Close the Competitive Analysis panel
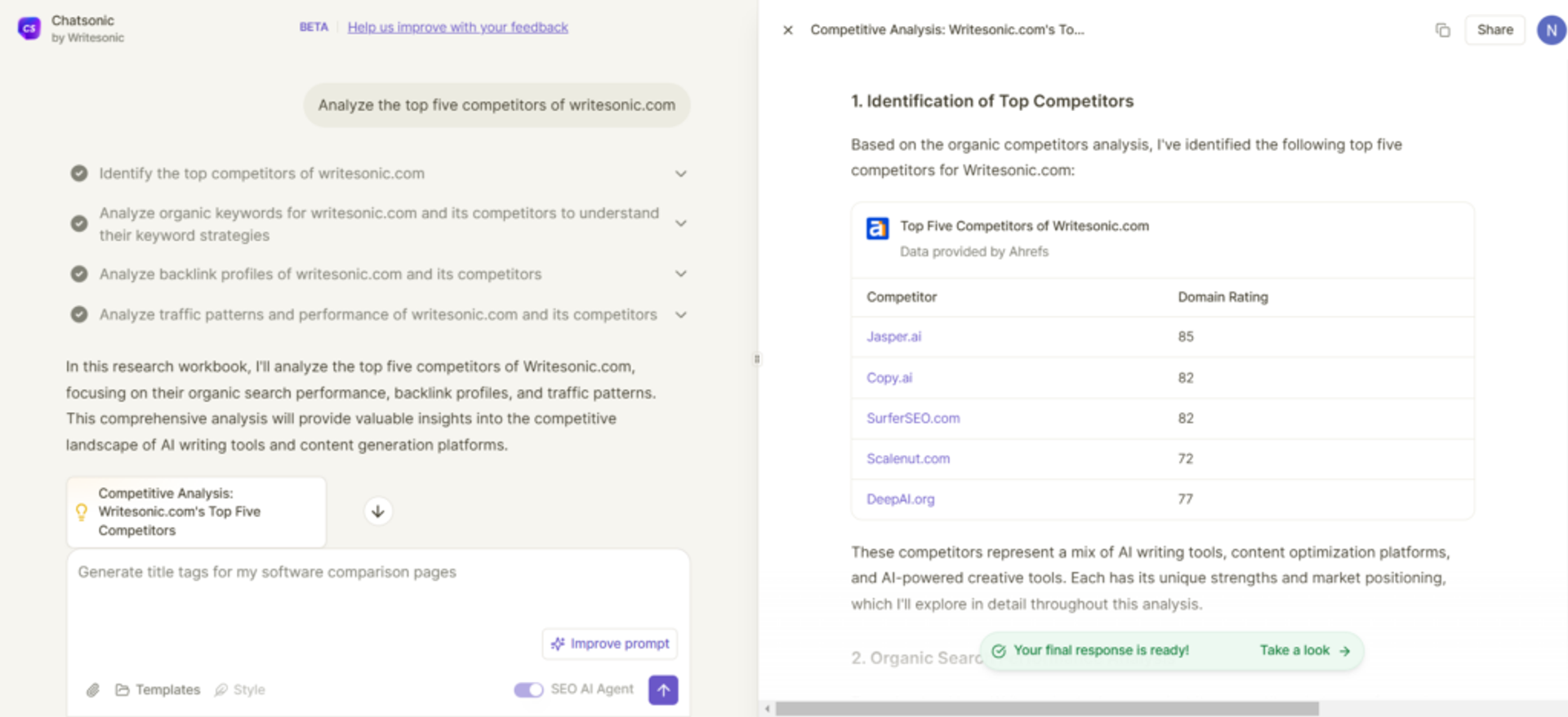Screen dimensions: 1568x717 pos(787,30)
